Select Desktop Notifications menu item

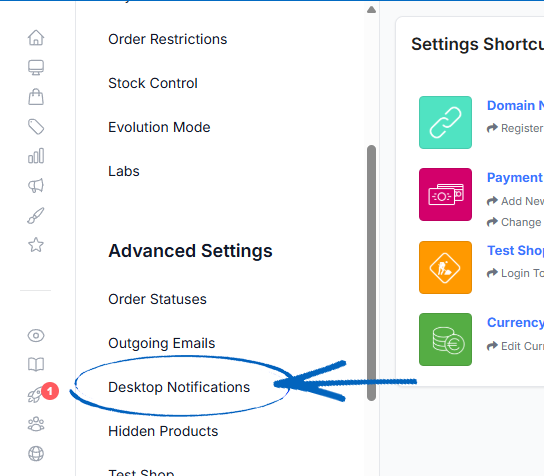[x=179, y=387]
